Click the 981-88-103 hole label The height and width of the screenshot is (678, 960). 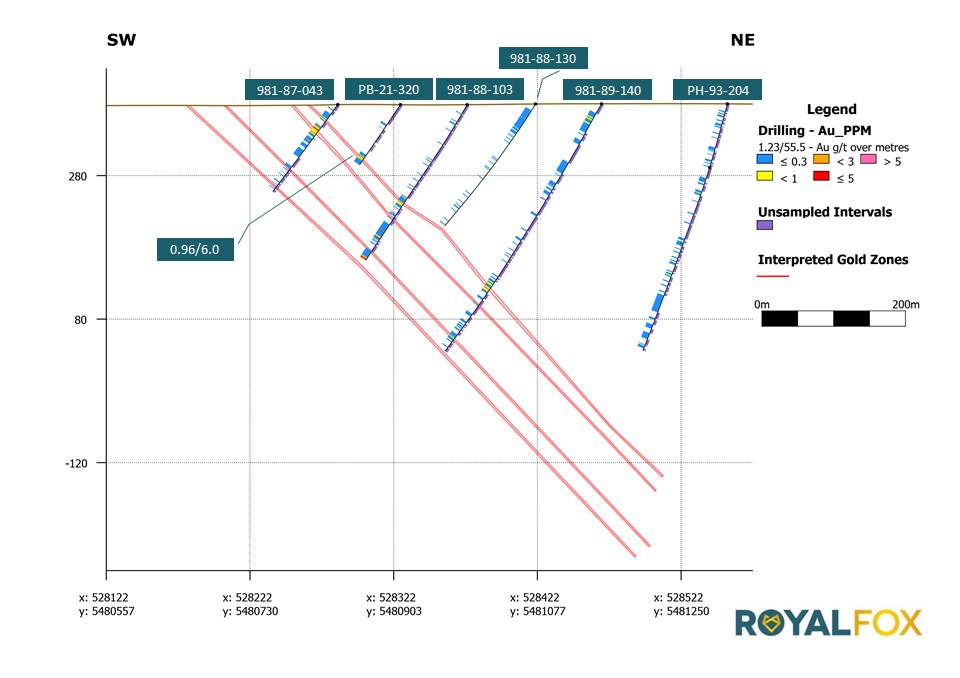pos(479,90)
